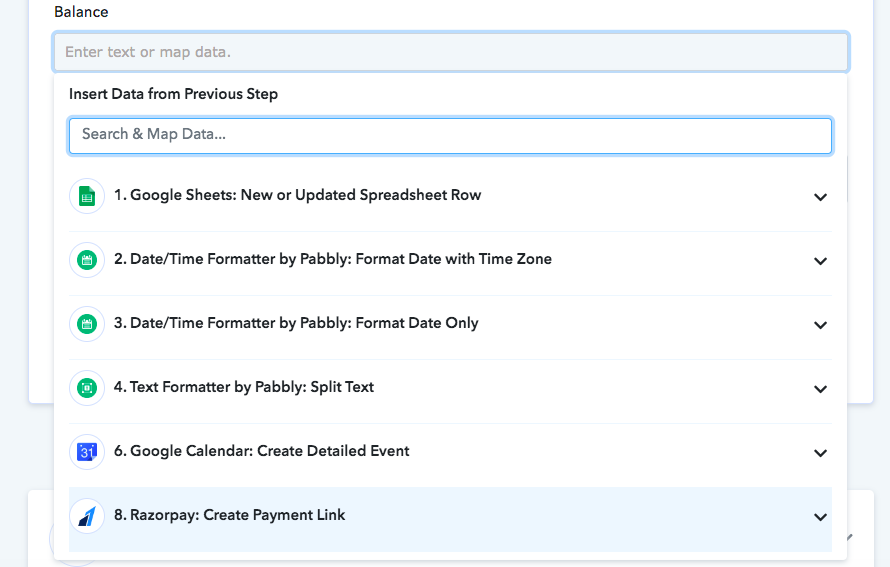
Task: Choose 2. Date/Time Formatter: Format Date with Time Zone
Action: (450, 260)
